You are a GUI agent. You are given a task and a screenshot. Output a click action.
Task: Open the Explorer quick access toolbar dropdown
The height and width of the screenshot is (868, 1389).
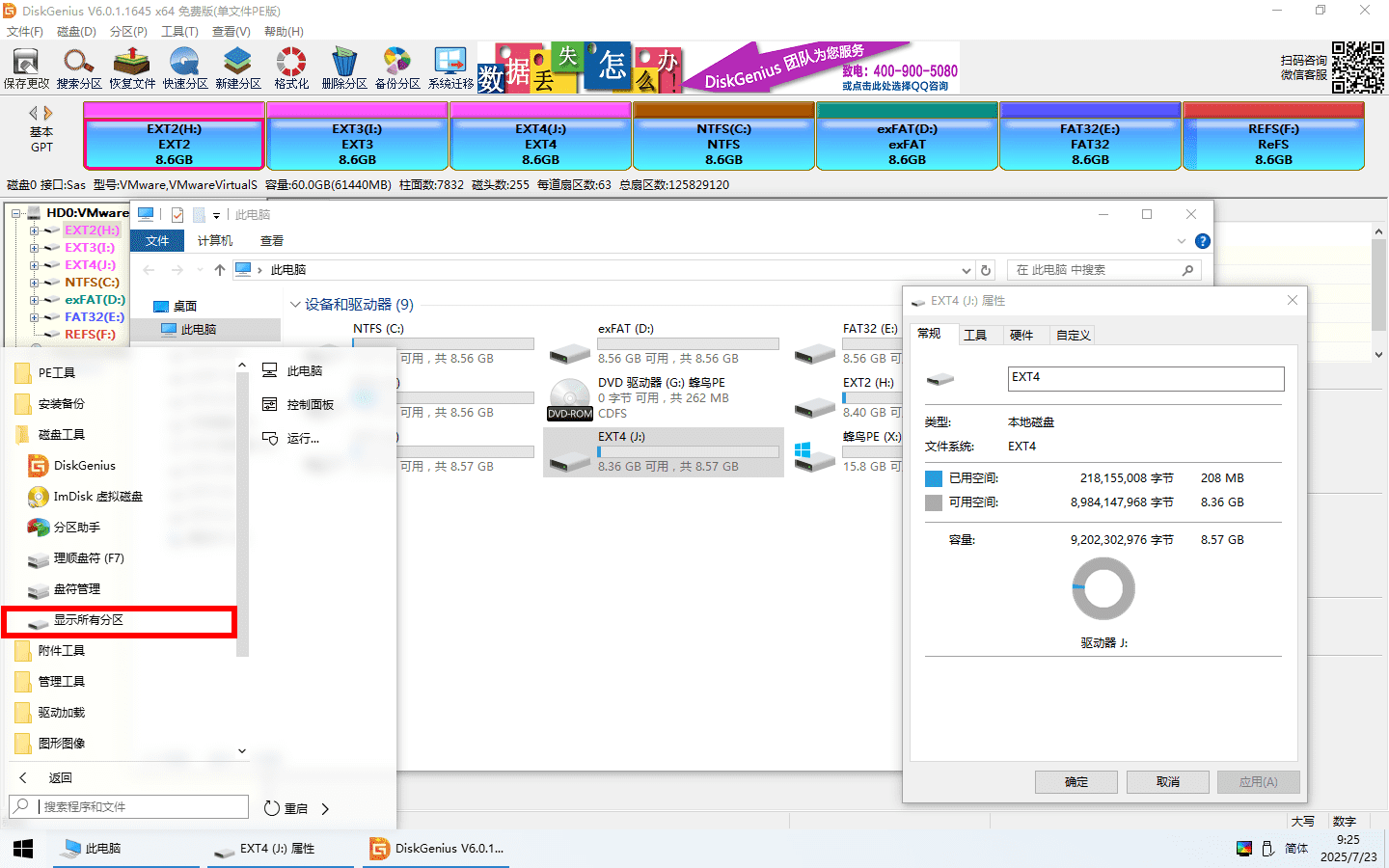click(216, 215)
